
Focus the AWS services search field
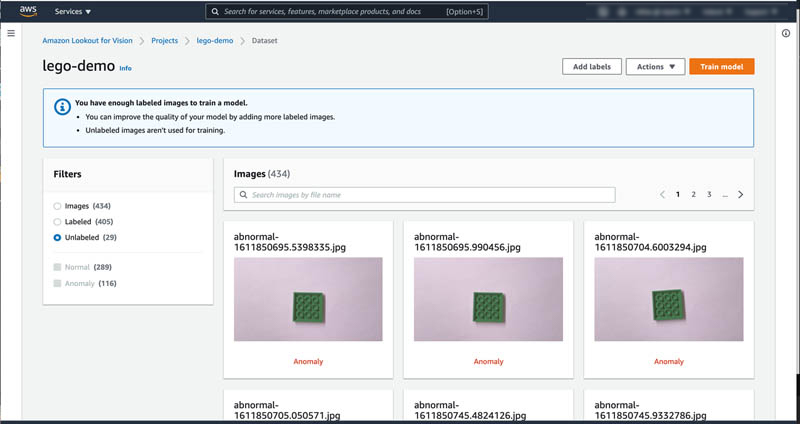(x=347, y=11)
